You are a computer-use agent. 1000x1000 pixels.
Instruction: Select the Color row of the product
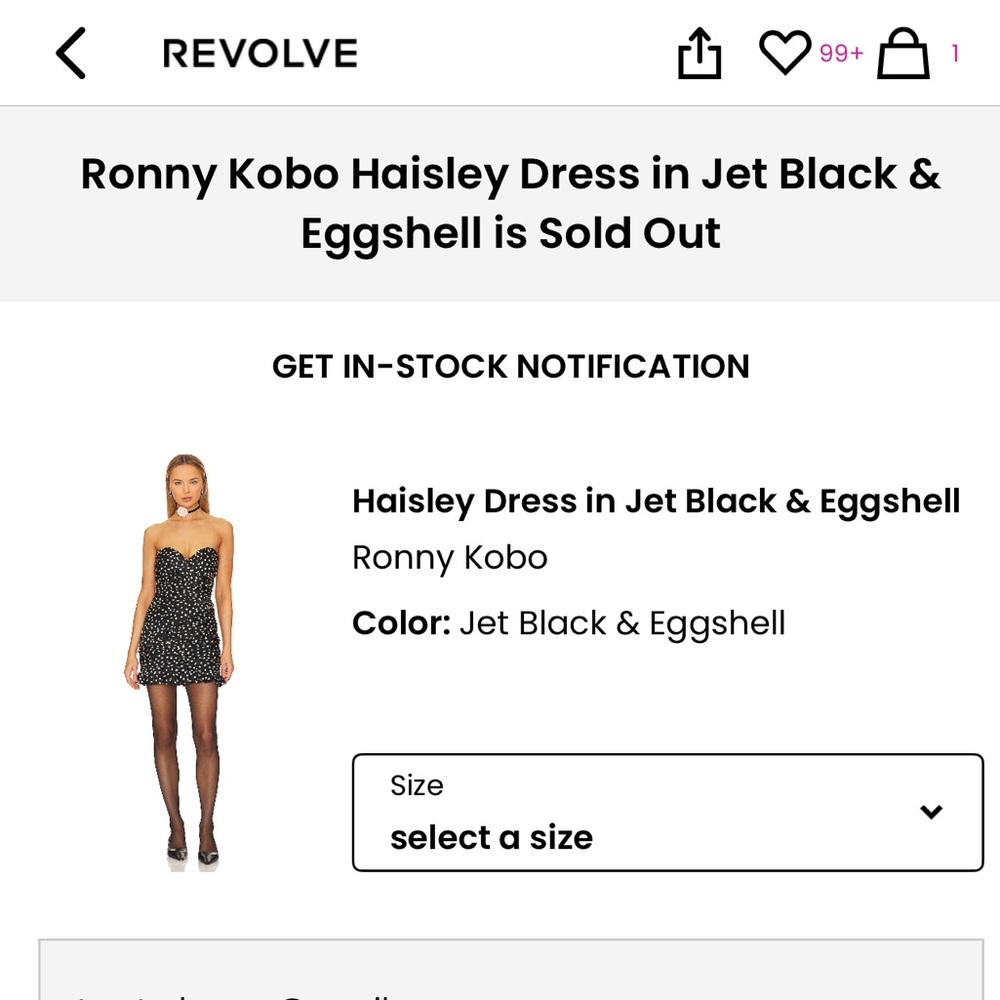click(x=568, y=622)
